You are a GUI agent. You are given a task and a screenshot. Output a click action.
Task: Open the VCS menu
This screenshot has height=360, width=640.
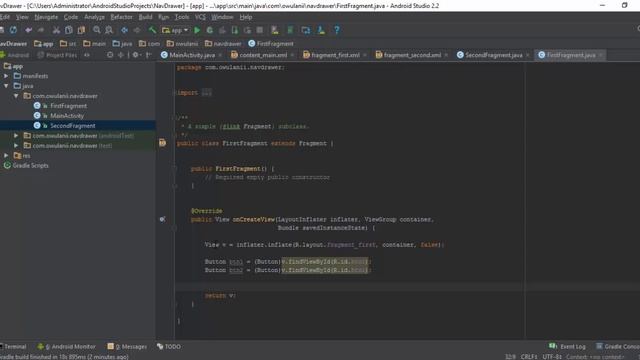200,17
